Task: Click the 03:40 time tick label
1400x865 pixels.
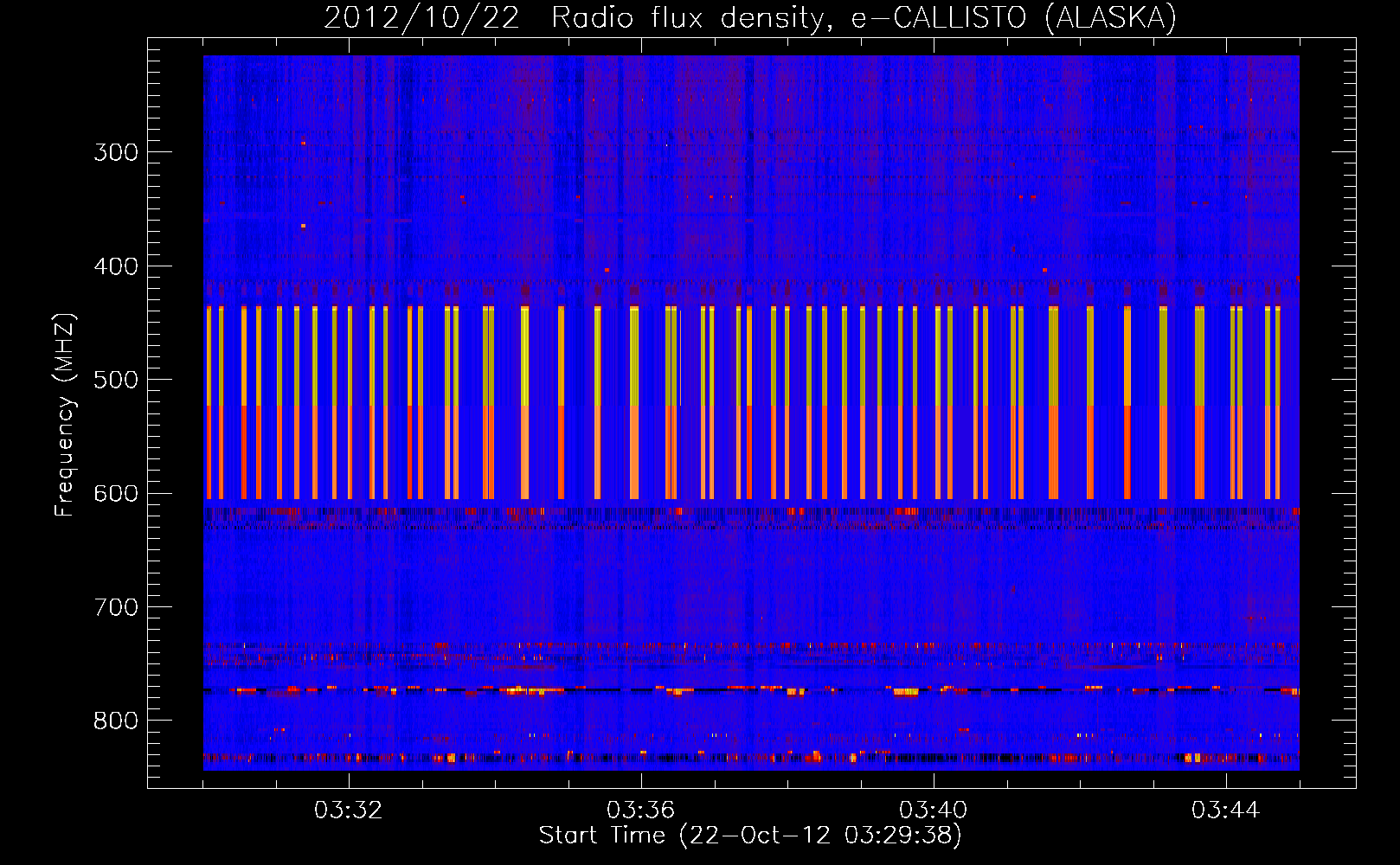Action: [933, 811]
